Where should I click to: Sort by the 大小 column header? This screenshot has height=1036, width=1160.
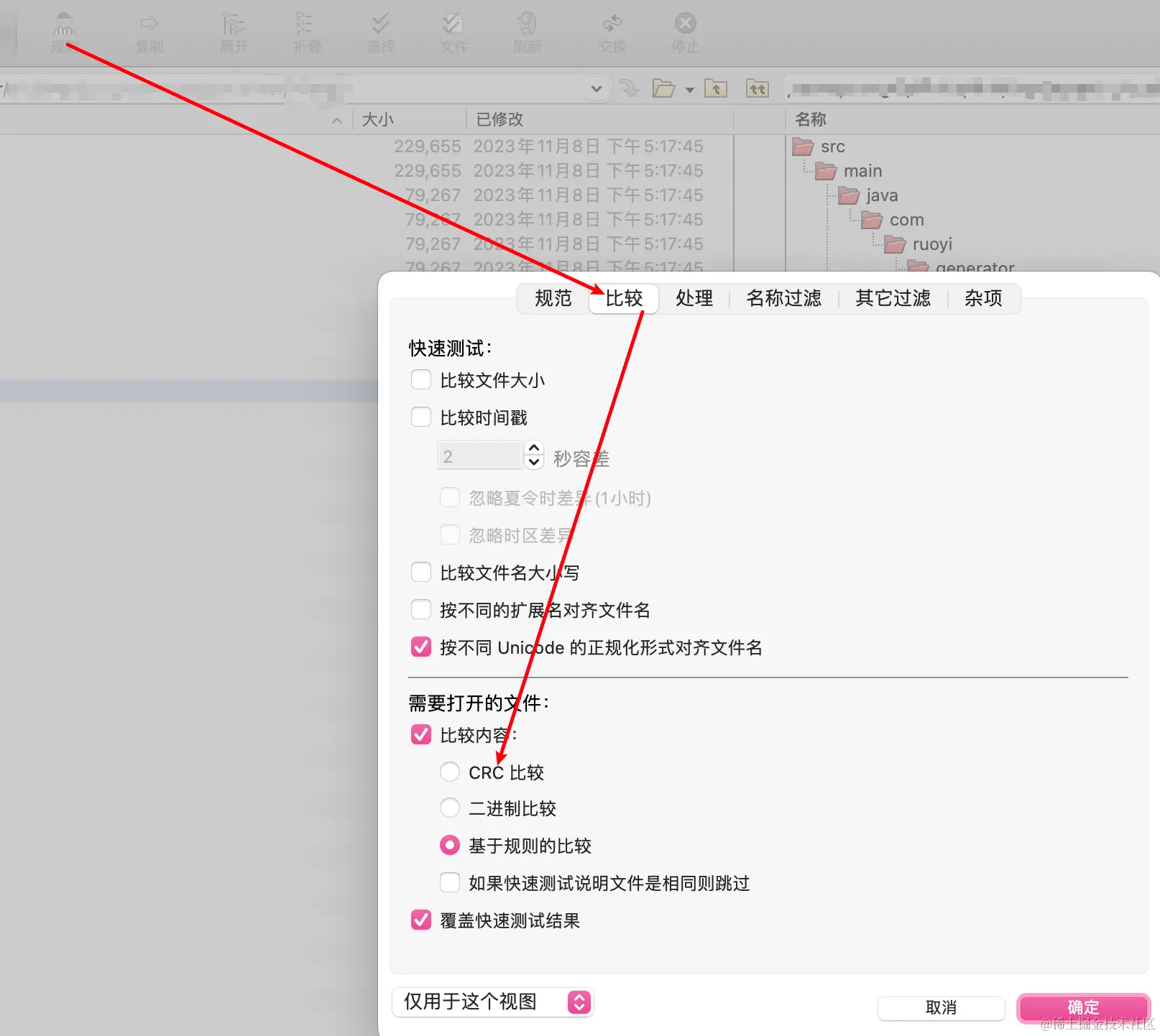[x=410, y=119]
